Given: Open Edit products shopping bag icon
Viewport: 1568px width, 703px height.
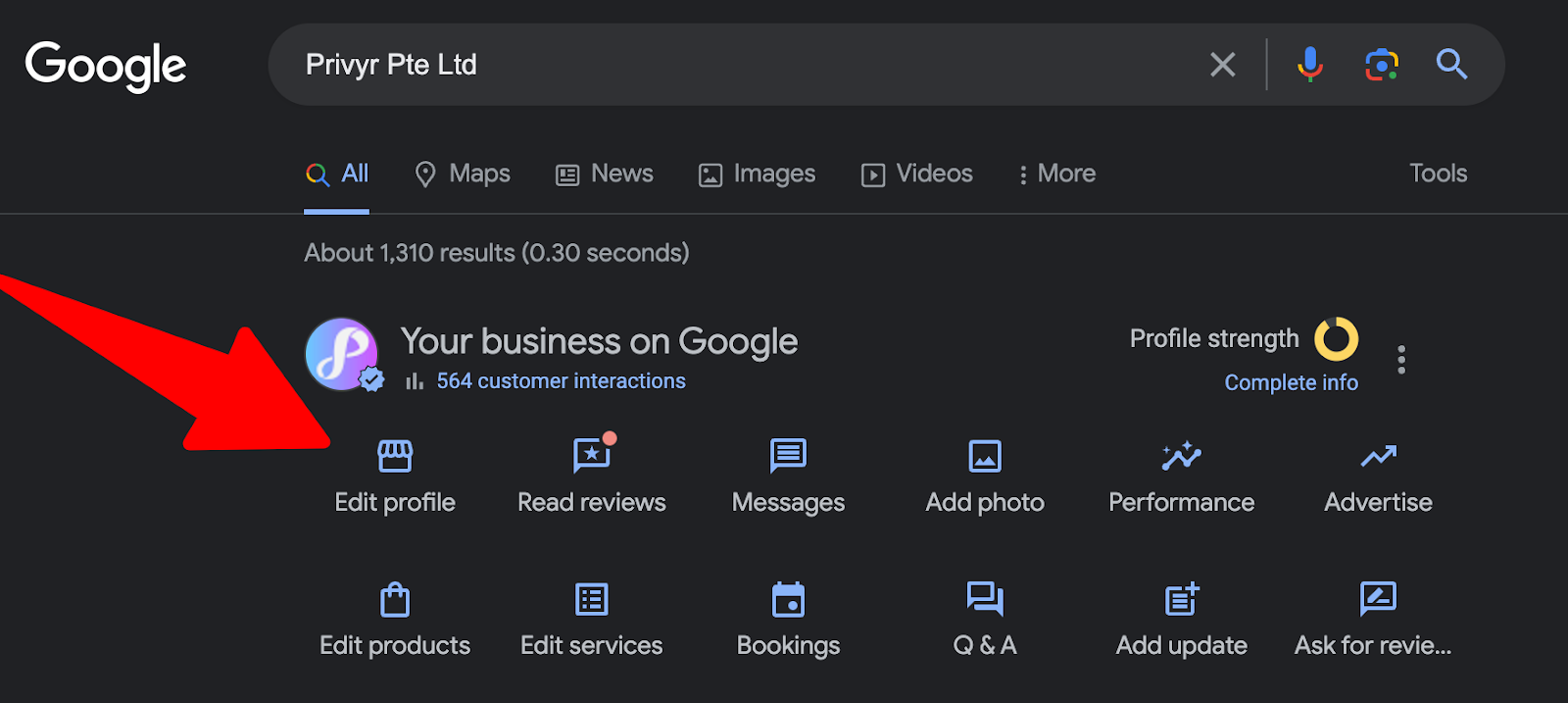Looking at the screenshot, I should 395,599.
